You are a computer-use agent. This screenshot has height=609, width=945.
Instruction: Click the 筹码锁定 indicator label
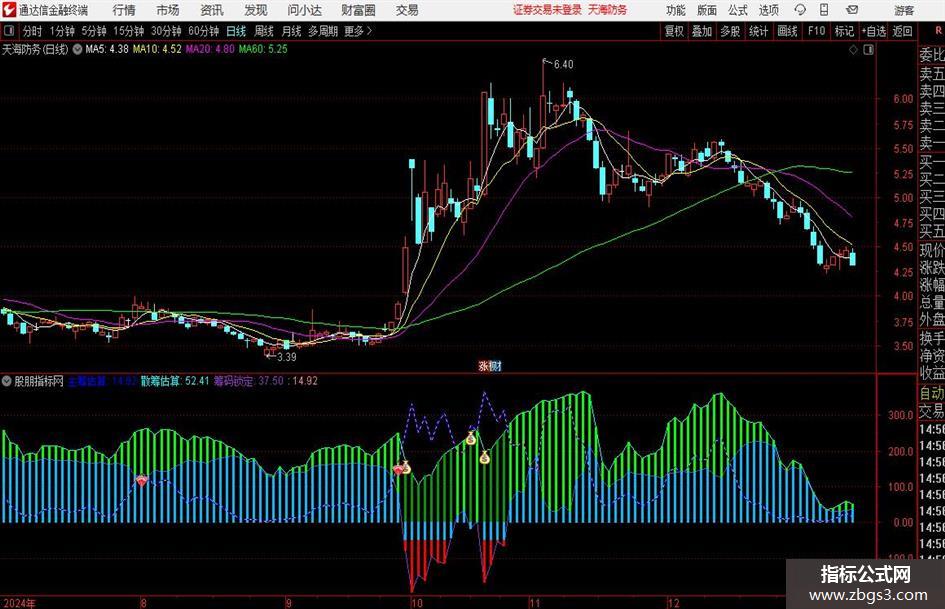click(x=234, y=381)
